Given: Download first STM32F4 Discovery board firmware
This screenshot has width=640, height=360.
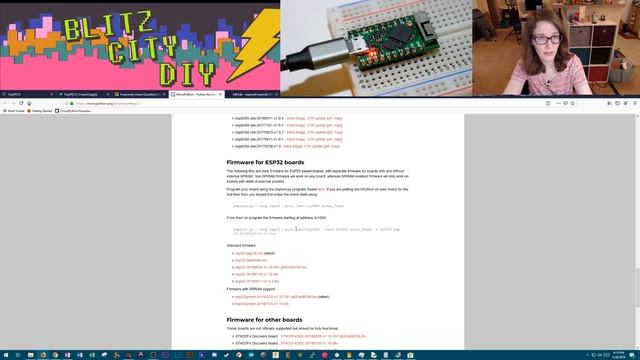Looking at the screenshot, I should click(323, 336).
